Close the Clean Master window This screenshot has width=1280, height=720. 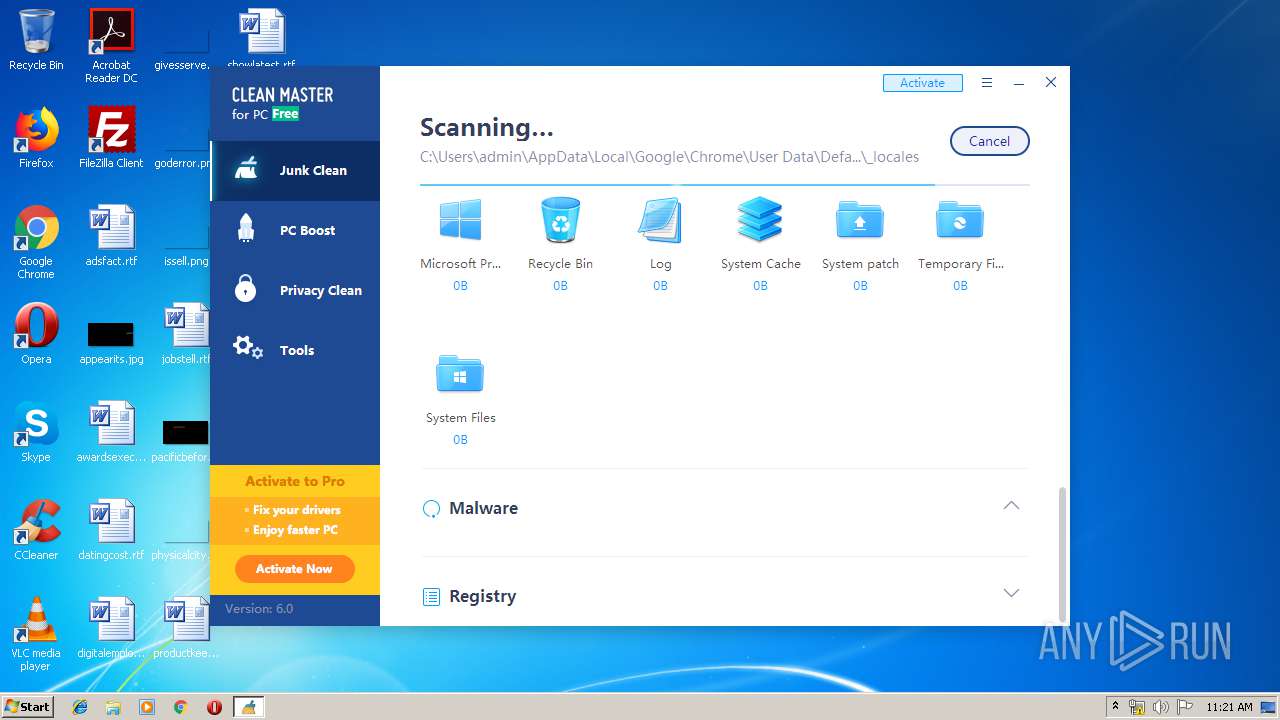point(1050,83)
